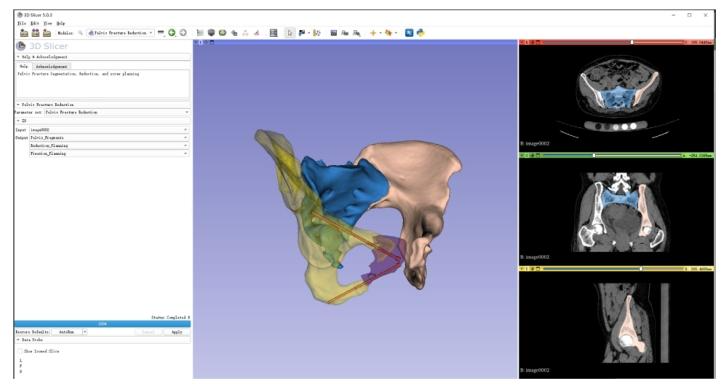Click the red slice view pin icon

522,42
